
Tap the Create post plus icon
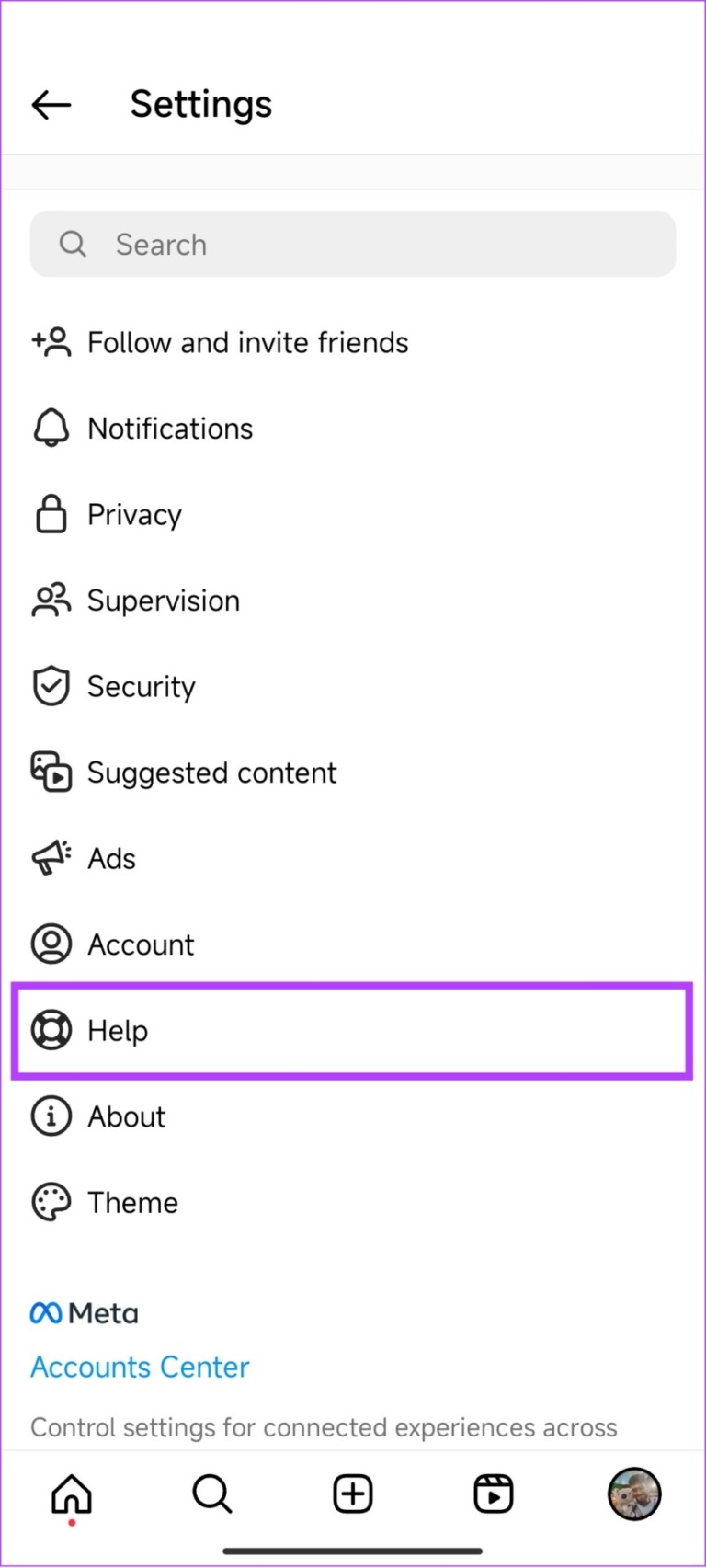tap(352, 1494)
